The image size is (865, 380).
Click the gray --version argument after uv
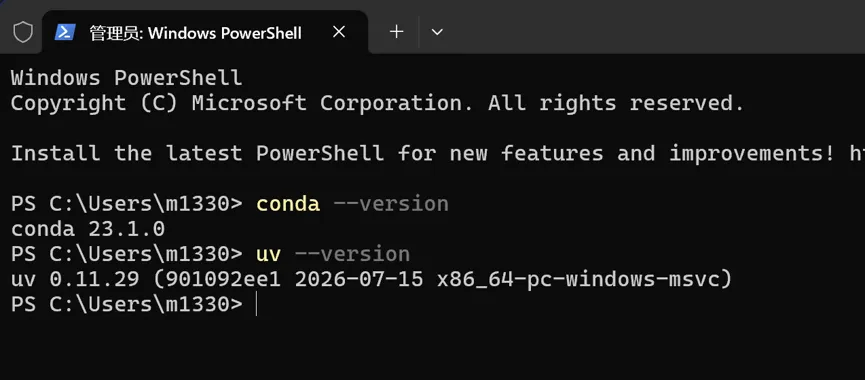pos(353,254)
